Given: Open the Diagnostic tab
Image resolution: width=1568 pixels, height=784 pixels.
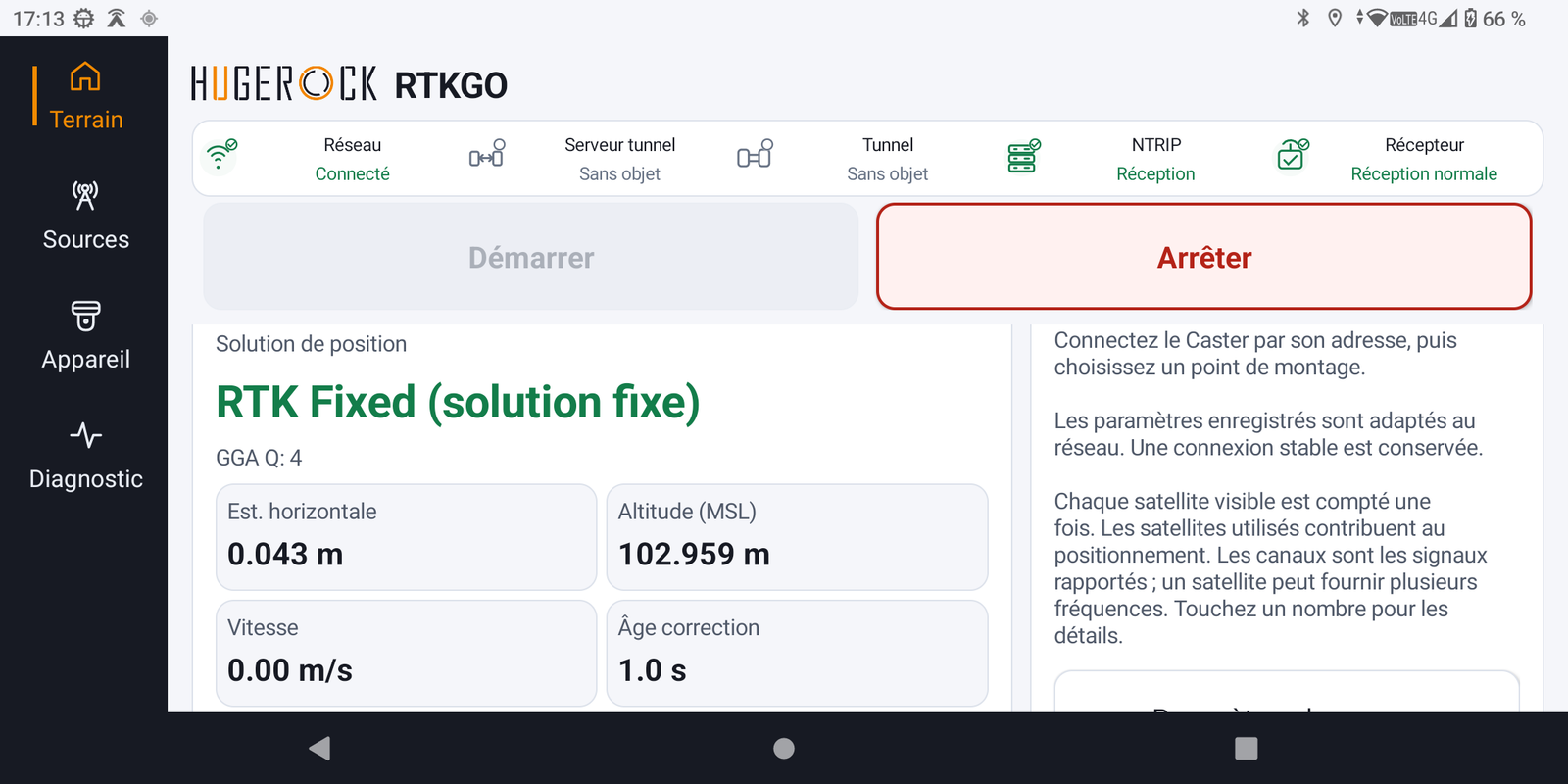Looking at the screenshot, I should pos(85,457).
